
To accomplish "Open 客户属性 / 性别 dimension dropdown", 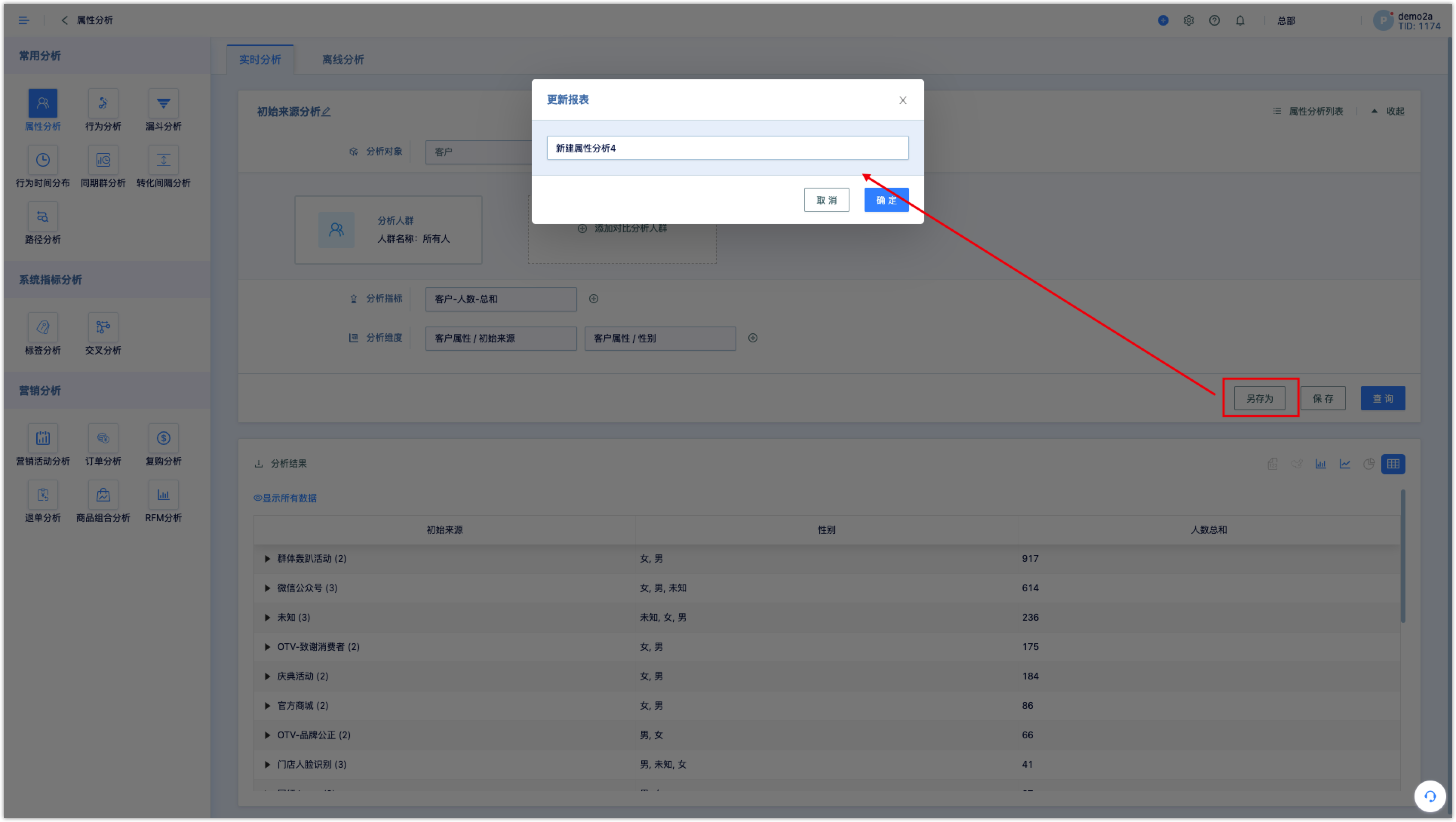I will pos(660,338).
